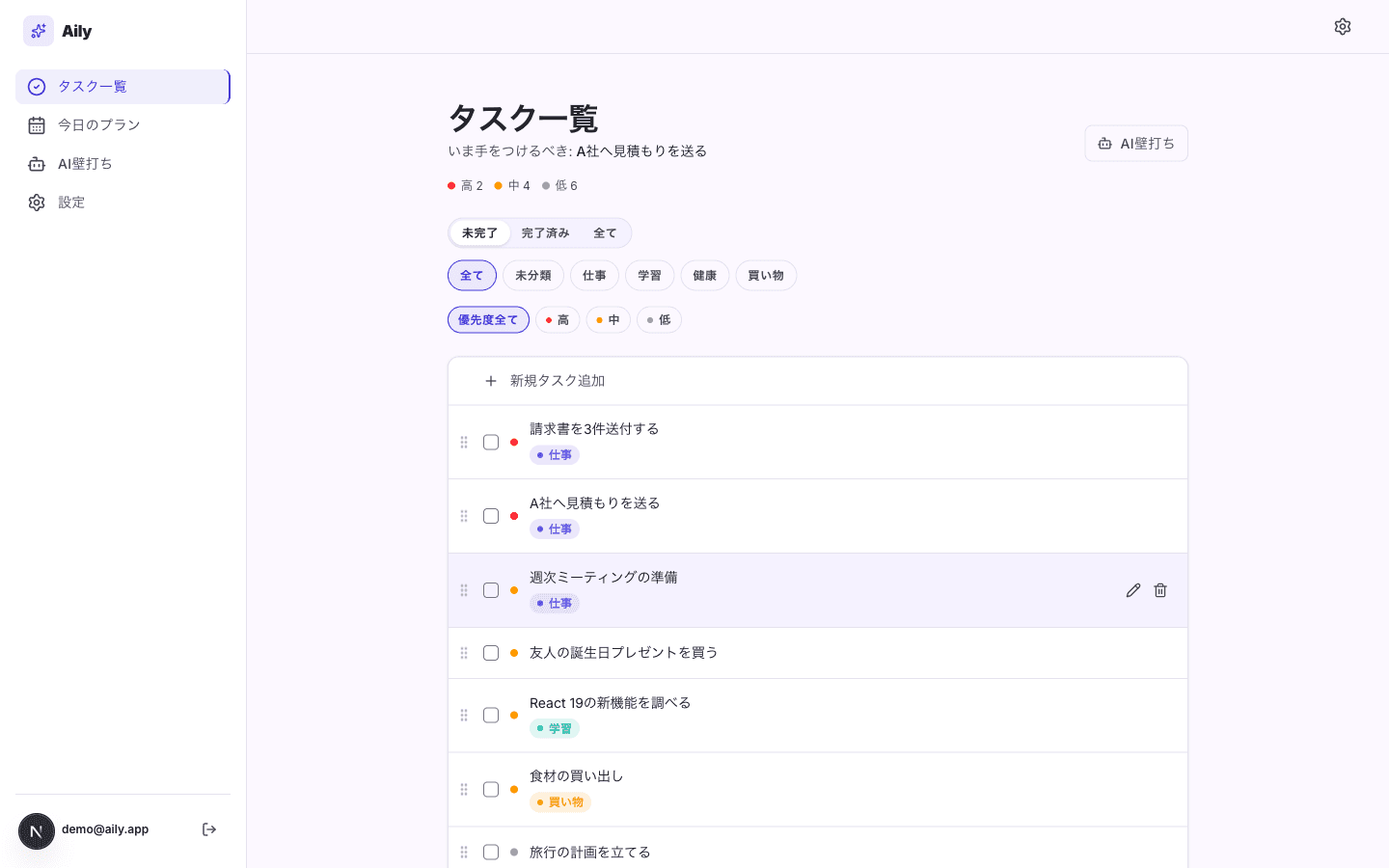The height and width of the screenshot is (868, 1389).
Task: Click red priority dot of 請求書を3件送付する
Action: click(514, 442)
